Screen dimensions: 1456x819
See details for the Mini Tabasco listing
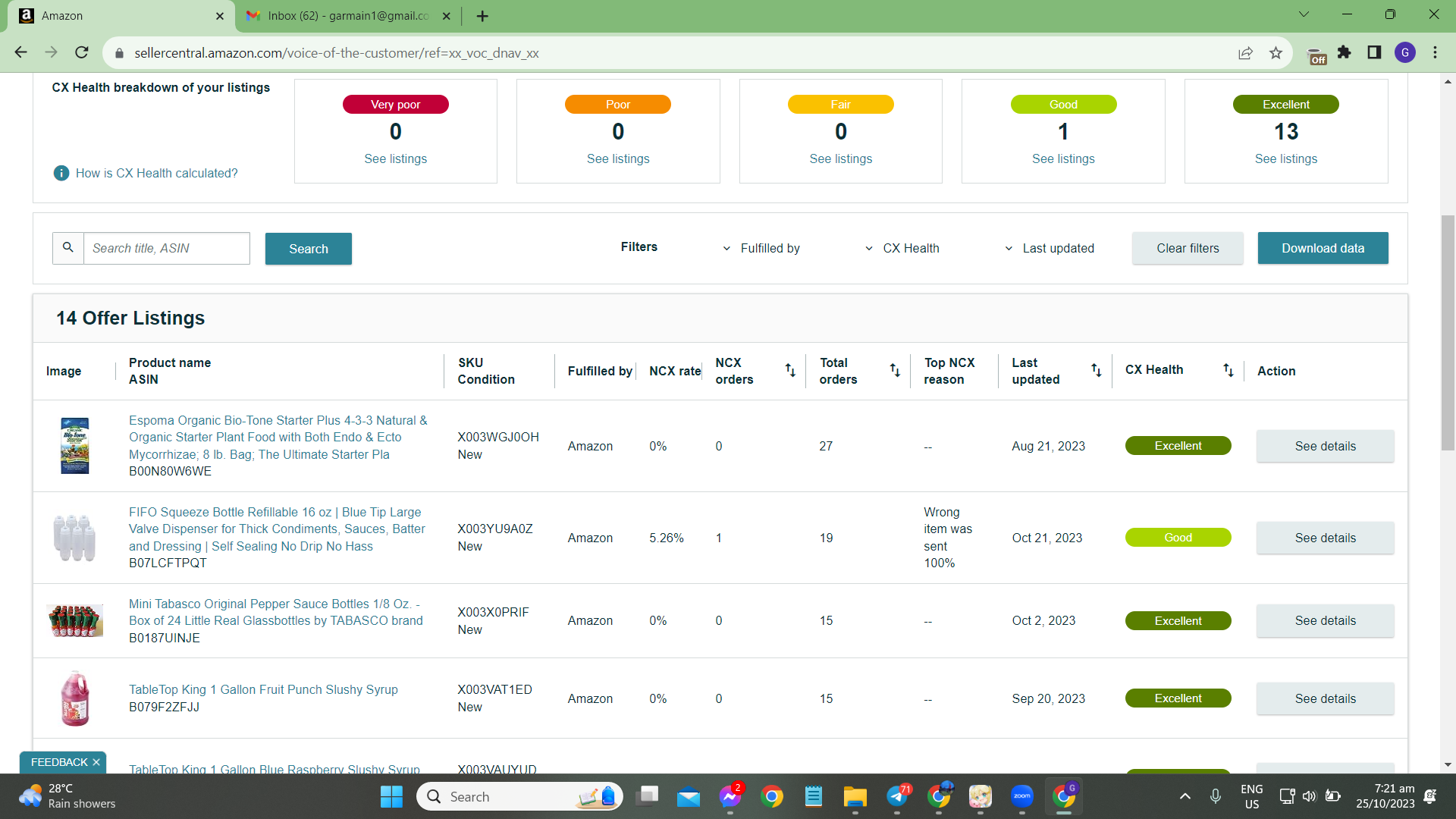(x=1326, y=620)
